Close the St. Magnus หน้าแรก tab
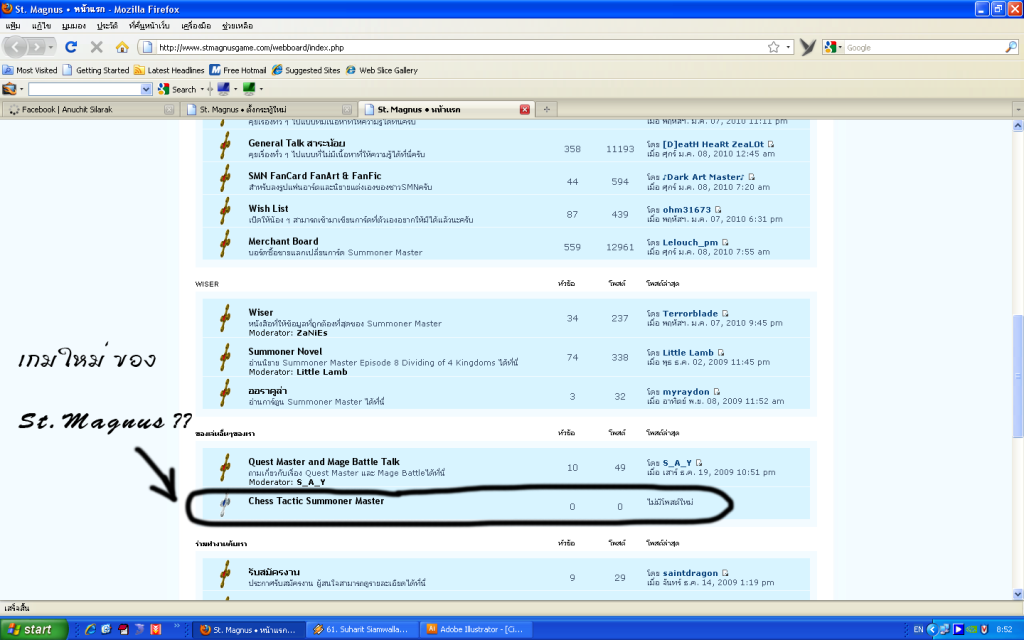1024x640 pixels. pyautogui.click(x=524, y=109)
